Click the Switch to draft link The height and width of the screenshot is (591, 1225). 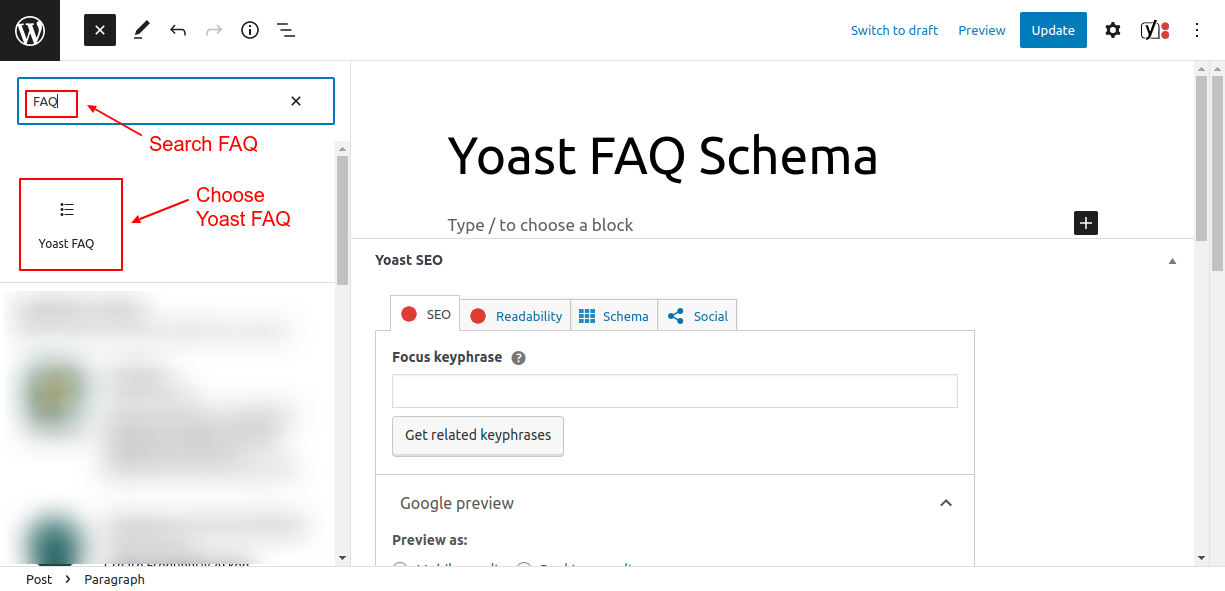893,30
